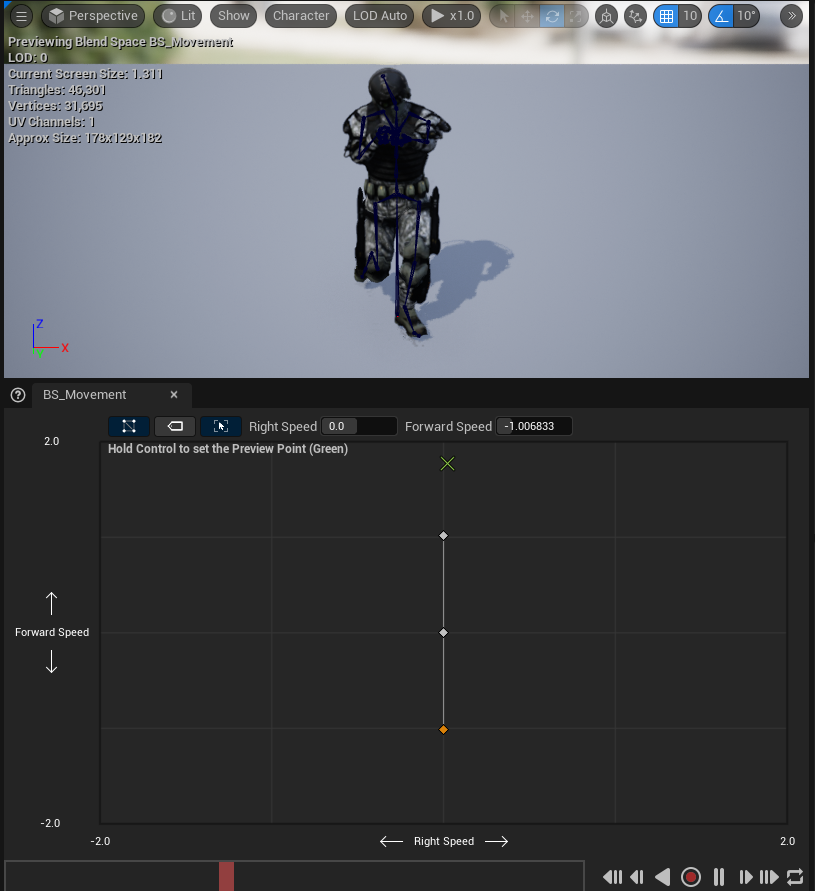The height and width of the screenshot is (891, 815).
Task: Click the playback speed x1.0 button
Action: click(451, 15)
